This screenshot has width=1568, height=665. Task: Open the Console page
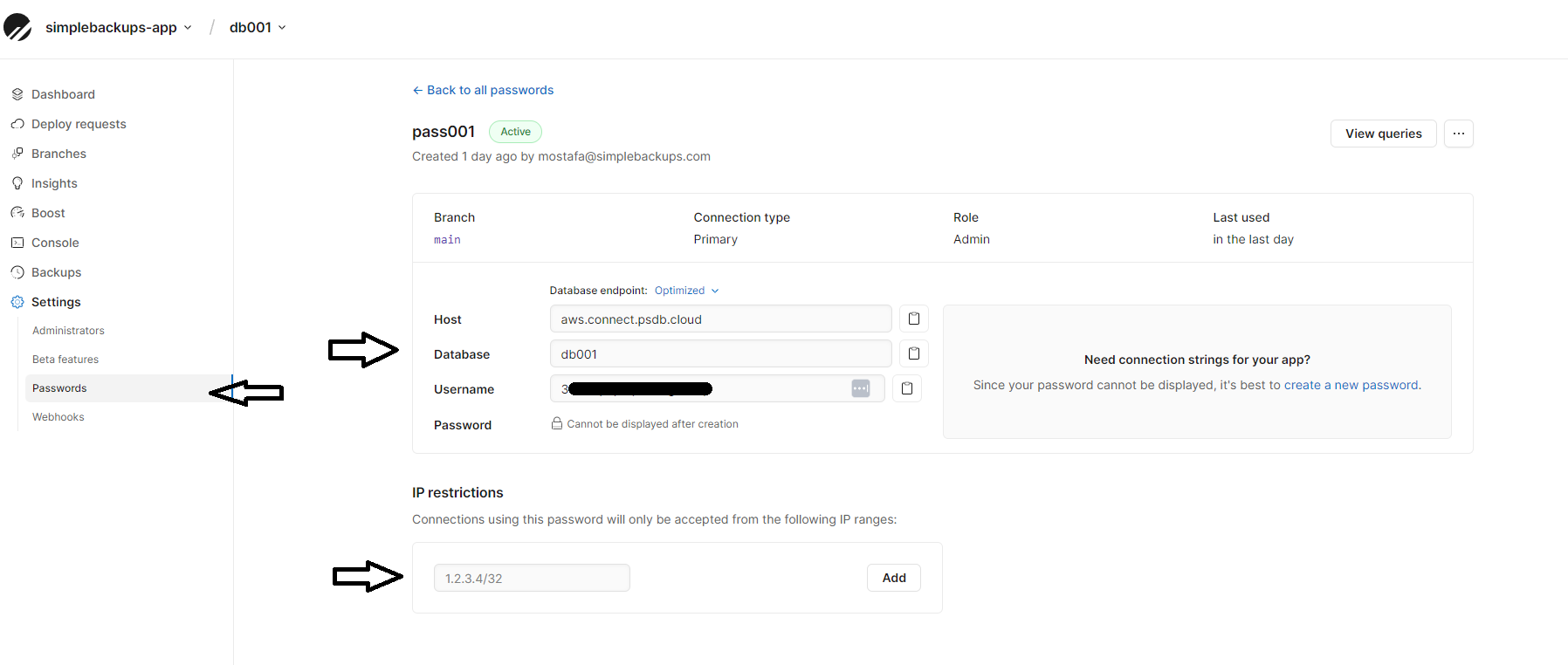coord(55,243)
